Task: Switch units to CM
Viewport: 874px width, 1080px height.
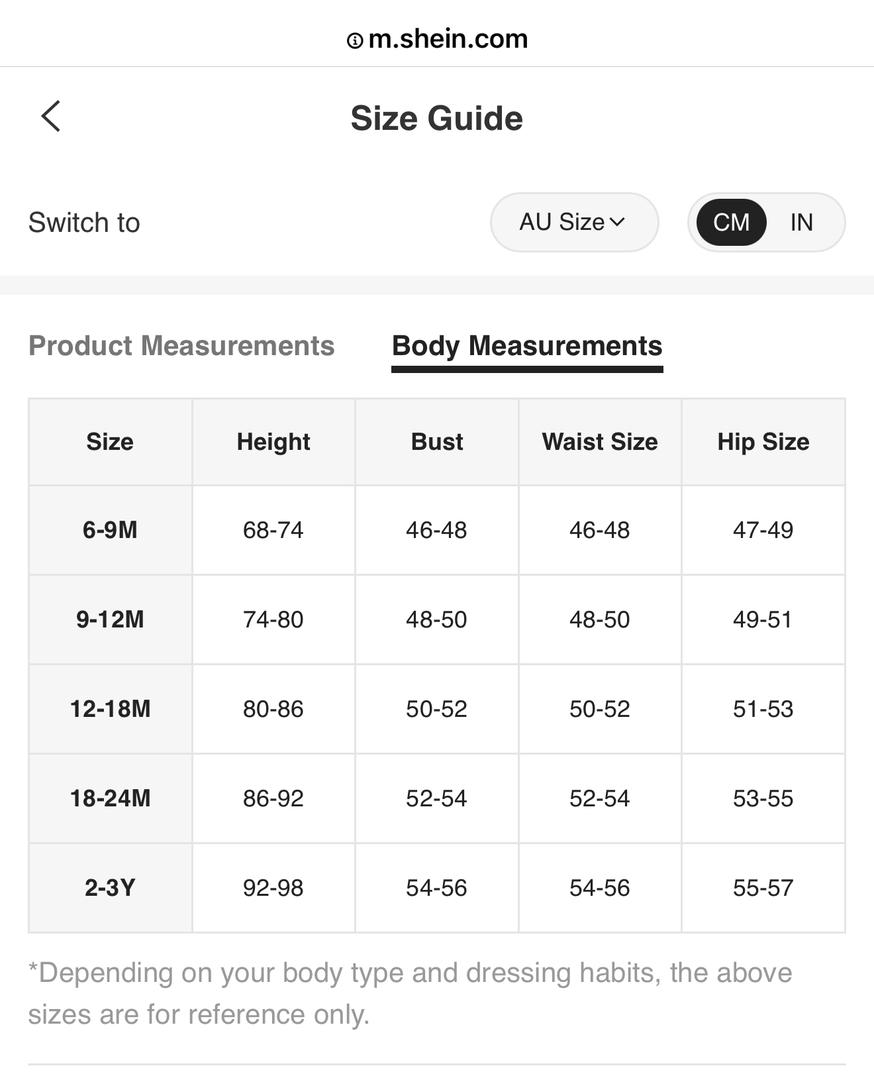Action: pos(731,222)
